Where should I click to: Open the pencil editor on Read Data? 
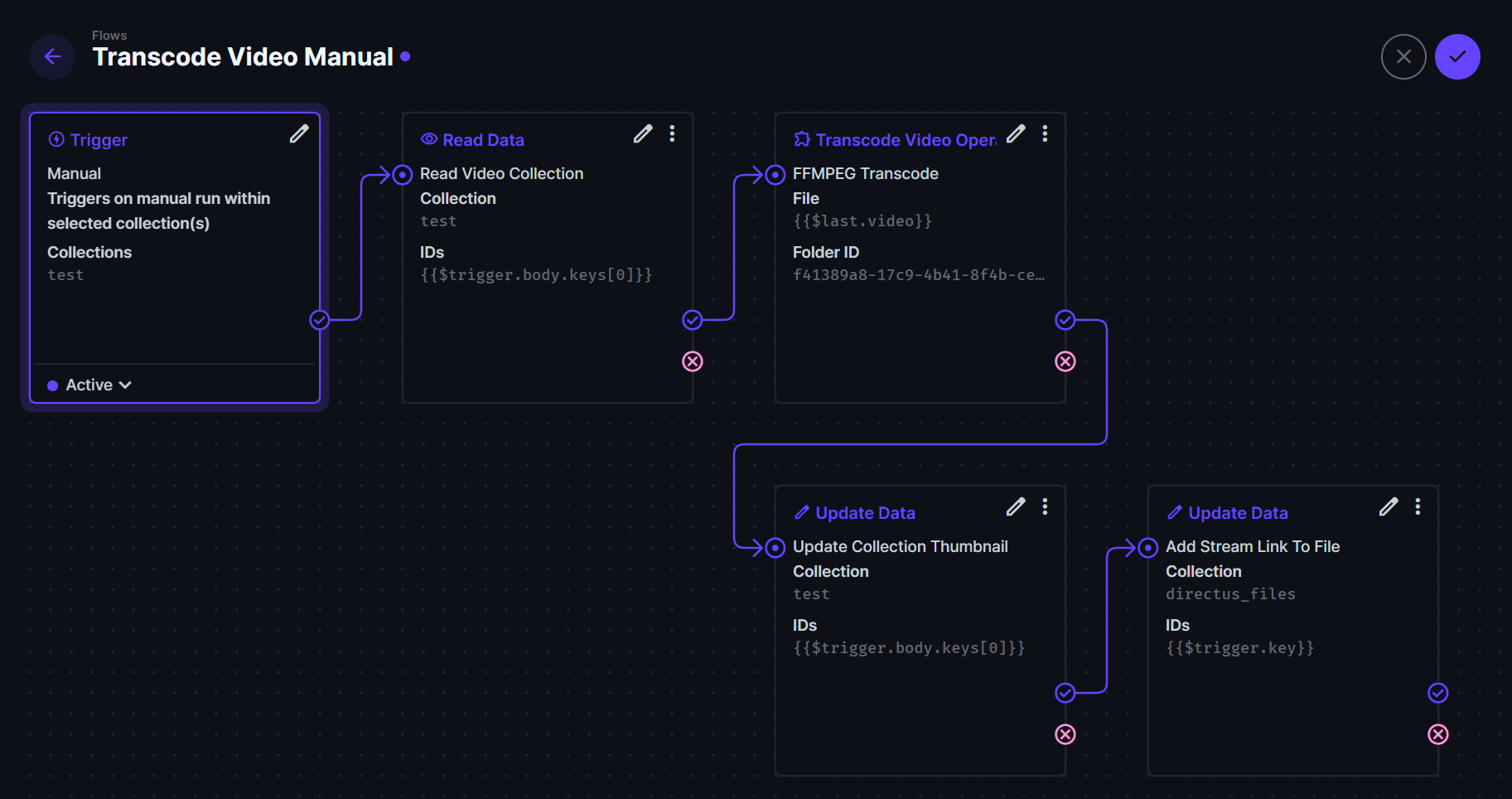[643, 133]
